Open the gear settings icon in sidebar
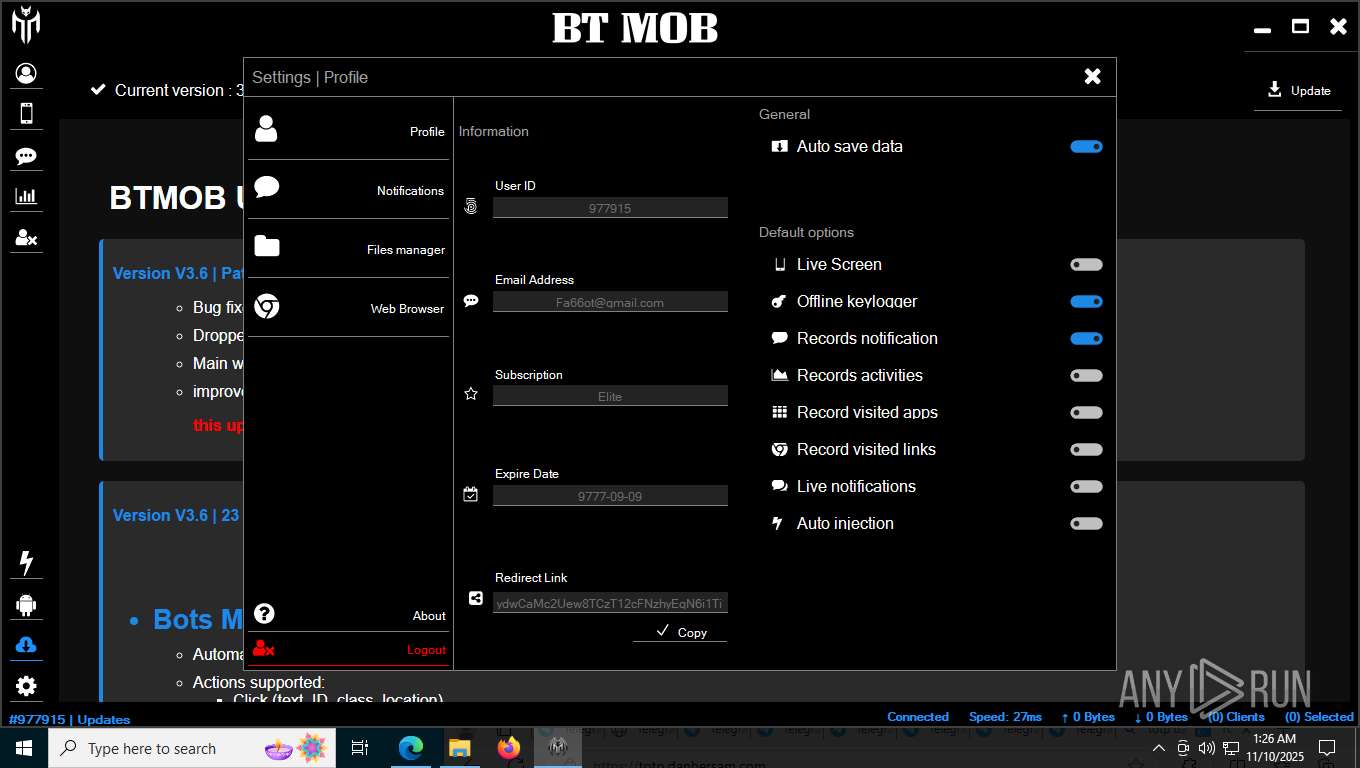This screenshot has height=768, width=1360. pos(26,686)
